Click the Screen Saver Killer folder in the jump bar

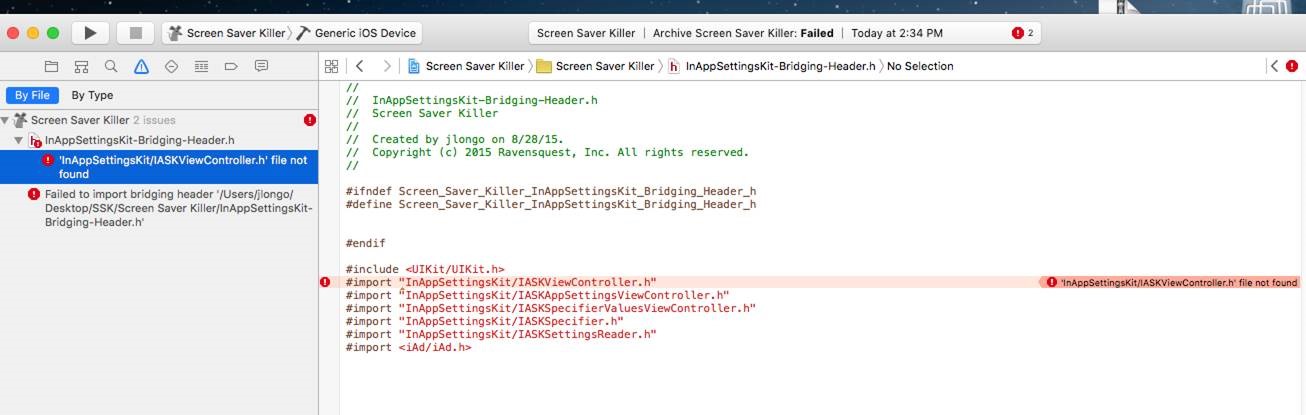coord(595,66)
